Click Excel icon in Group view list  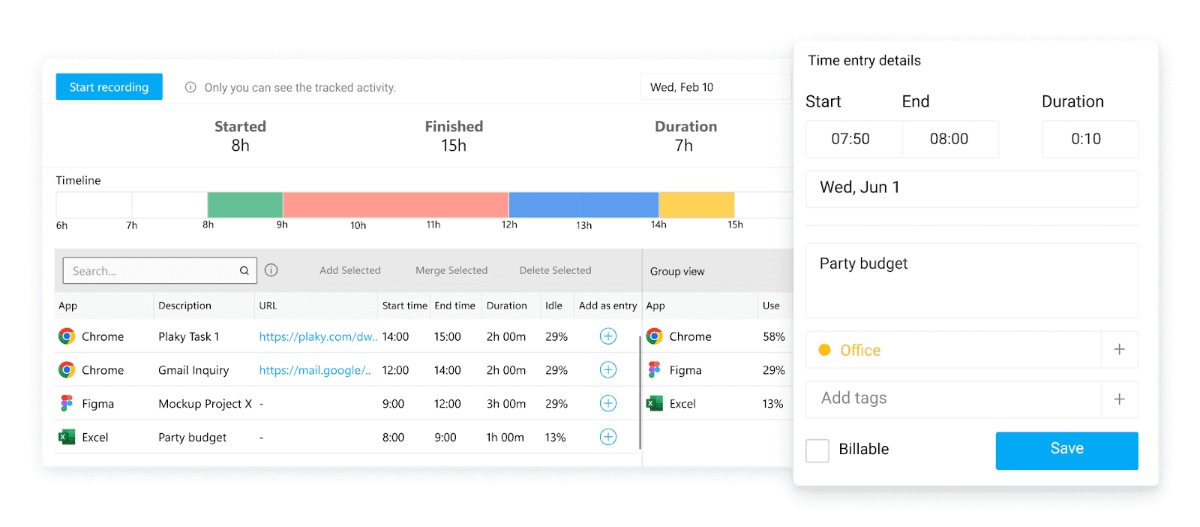[655, 404]
